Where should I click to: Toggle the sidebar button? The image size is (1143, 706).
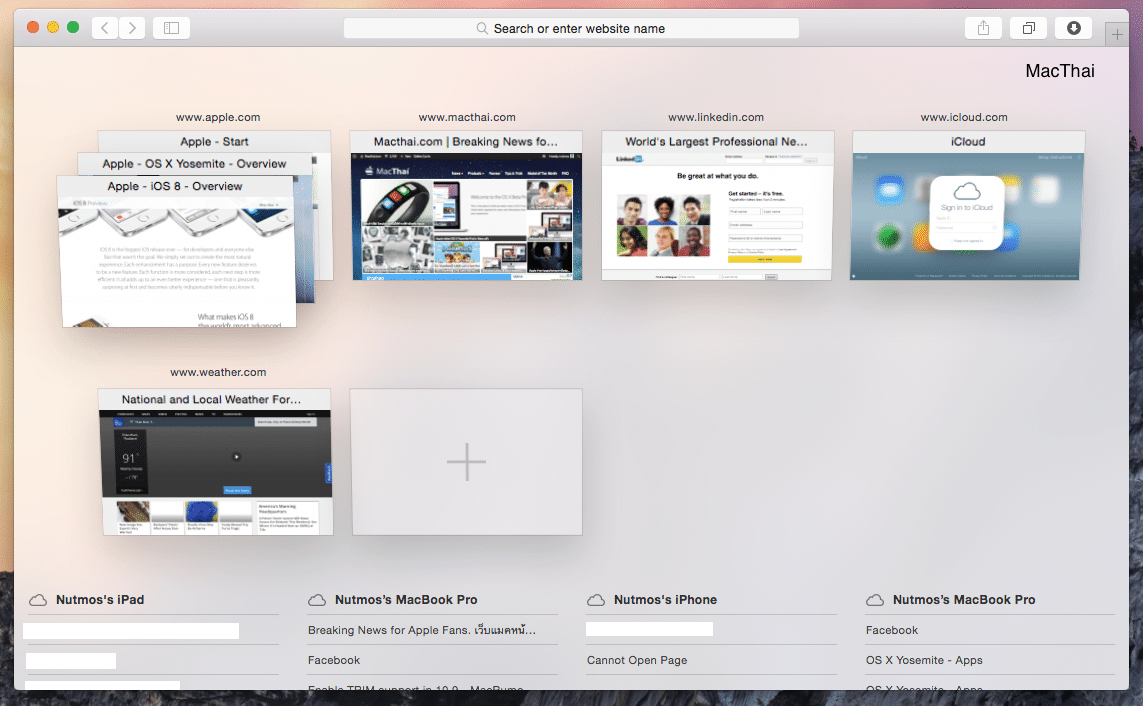pyautogui.click(x=171, y=28)
